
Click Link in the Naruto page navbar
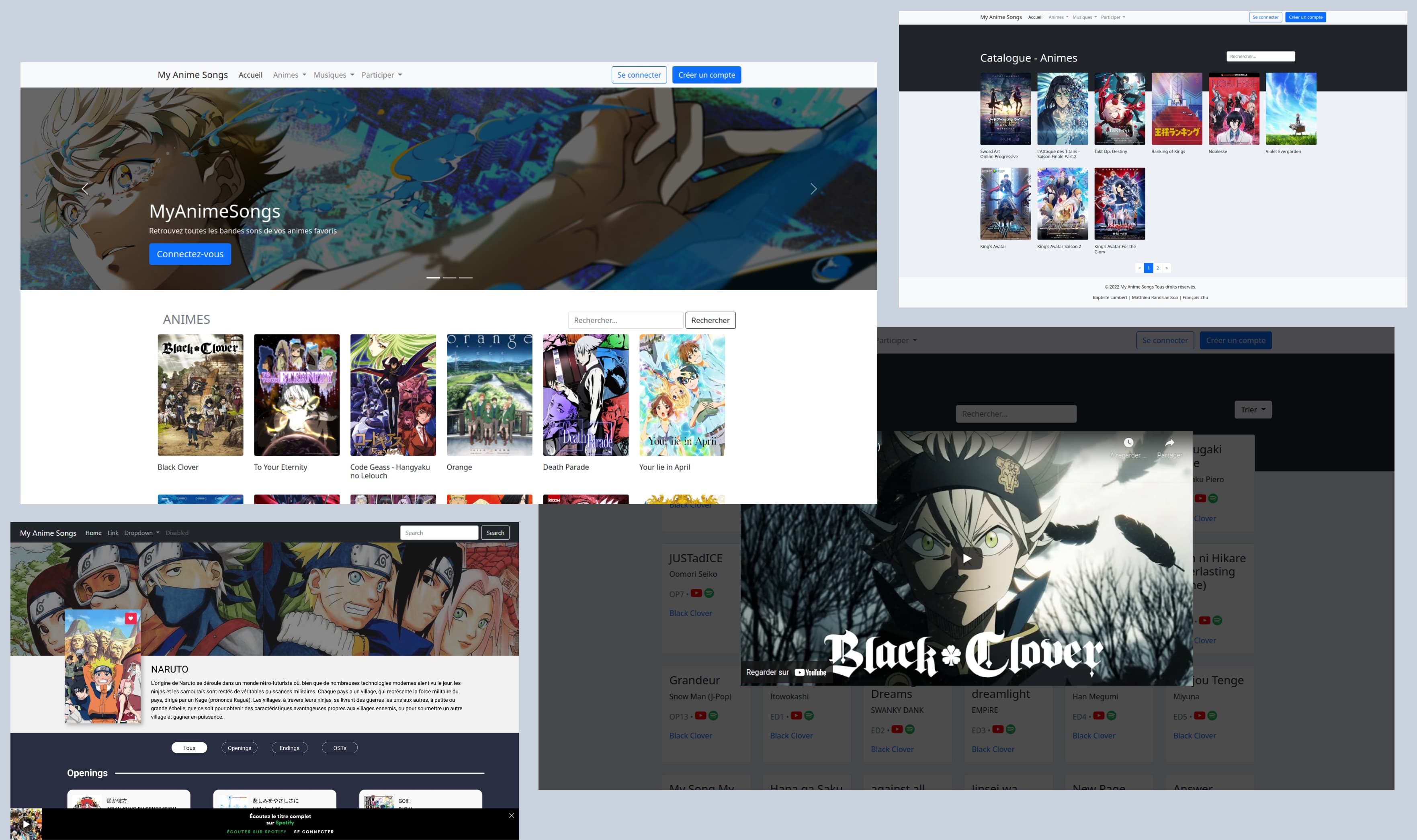click(113, 533)
